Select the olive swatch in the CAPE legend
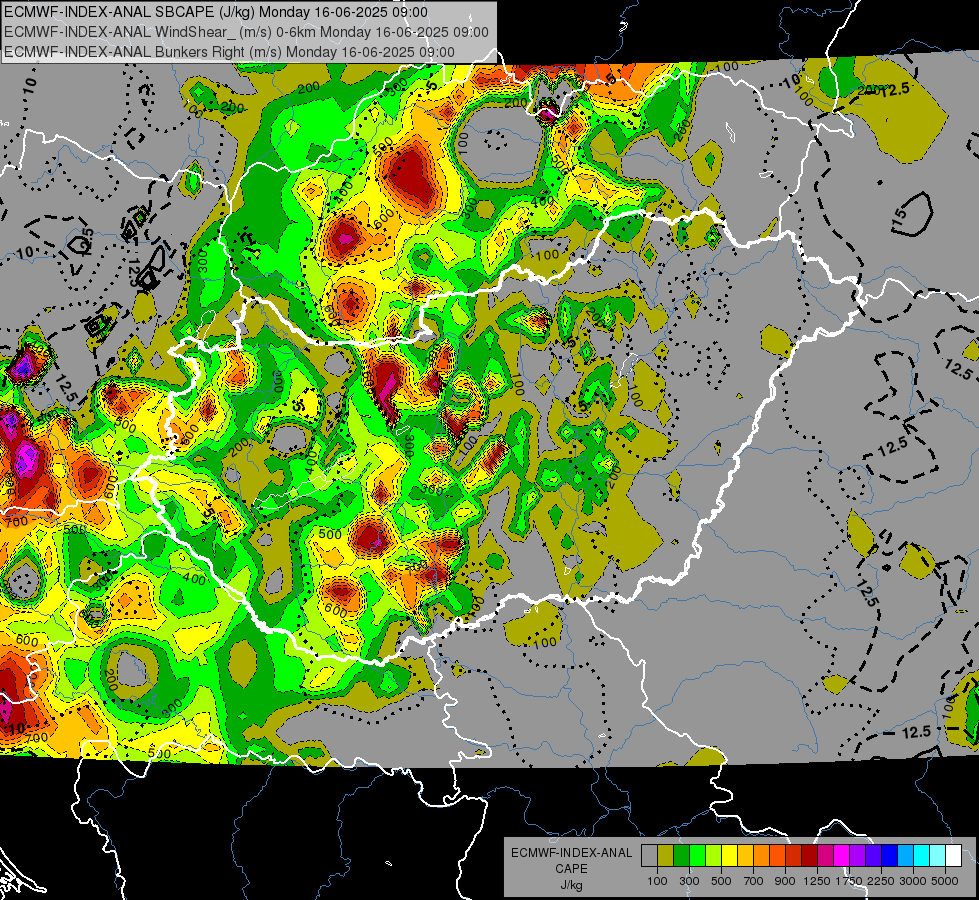 666,855
